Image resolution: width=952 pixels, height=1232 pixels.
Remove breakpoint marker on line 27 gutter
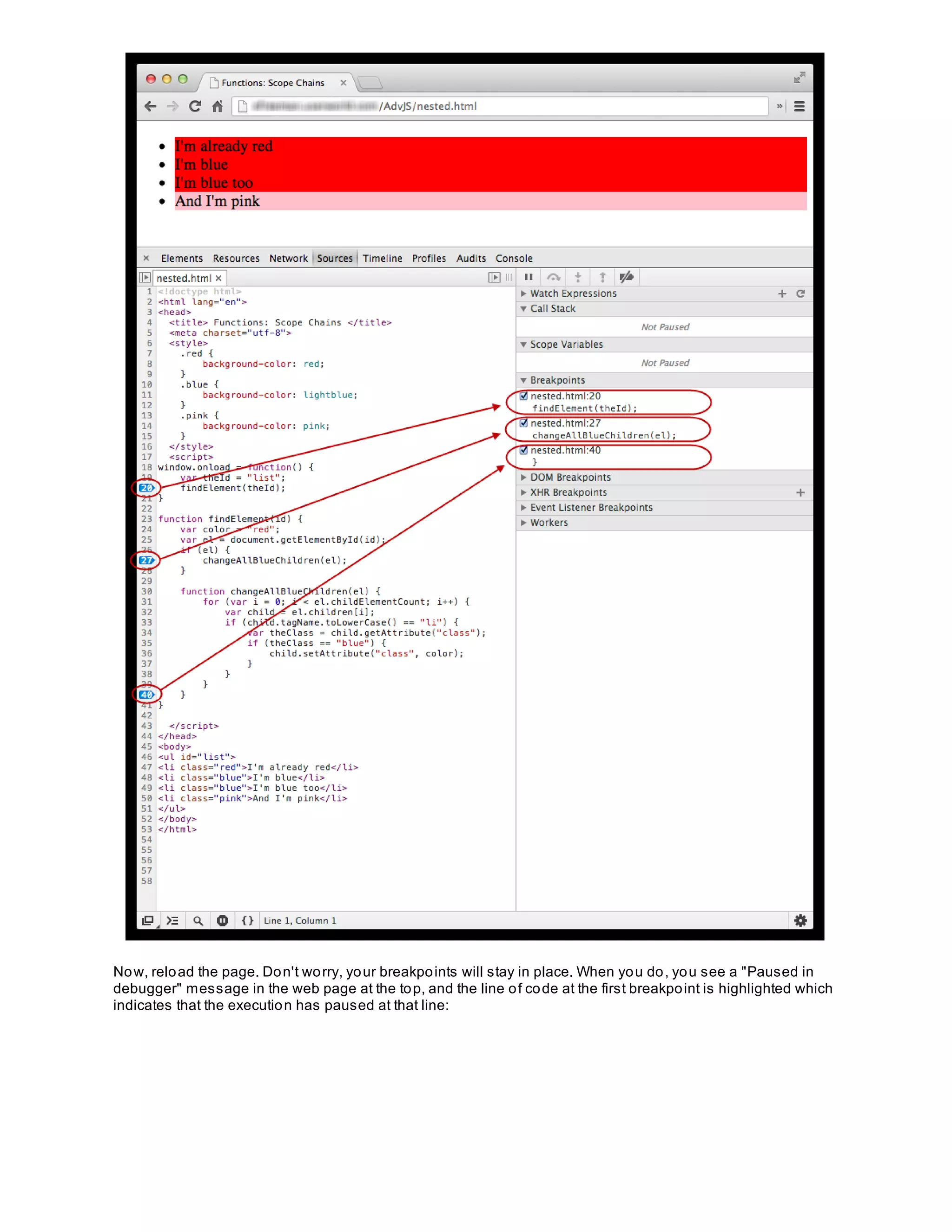coord(146,560)
